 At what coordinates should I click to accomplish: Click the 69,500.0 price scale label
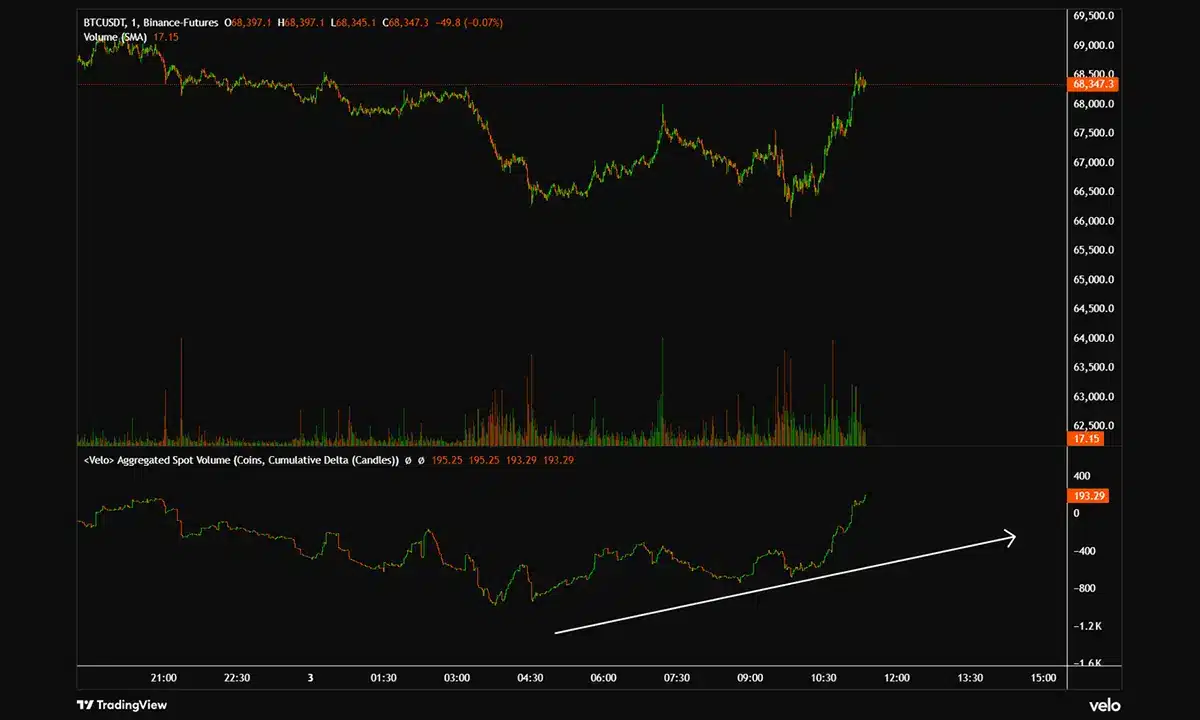pyautogui.click(x=1093, y=16)
